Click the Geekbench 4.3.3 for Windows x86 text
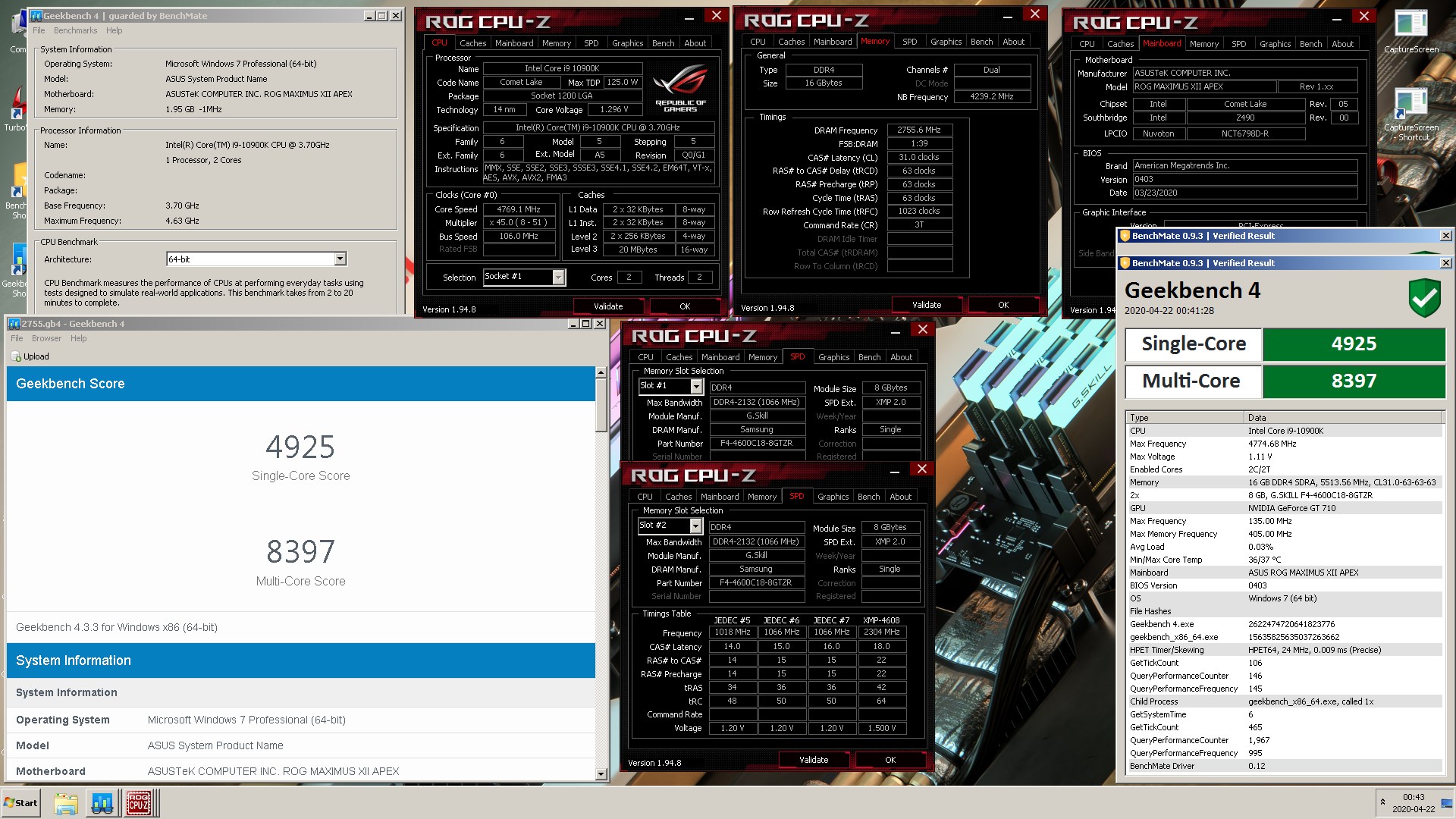The width and height of the screenshot is (1456, 819). [x=117, y=627]
